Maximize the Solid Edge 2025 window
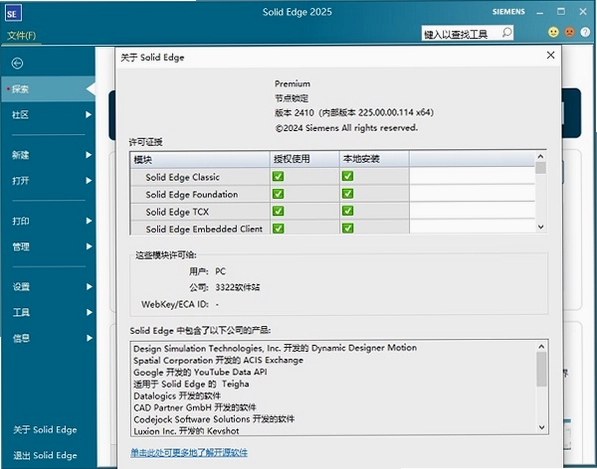Image resolution: width=597 pixels, height=469 pixels. point(561,11)
